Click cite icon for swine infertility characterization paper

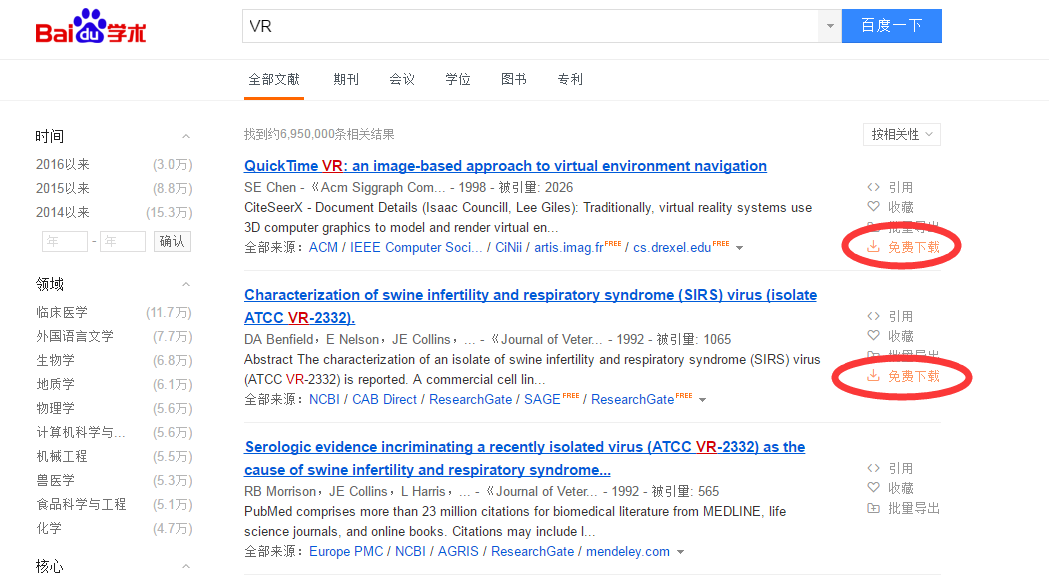(x=873, y=316)
